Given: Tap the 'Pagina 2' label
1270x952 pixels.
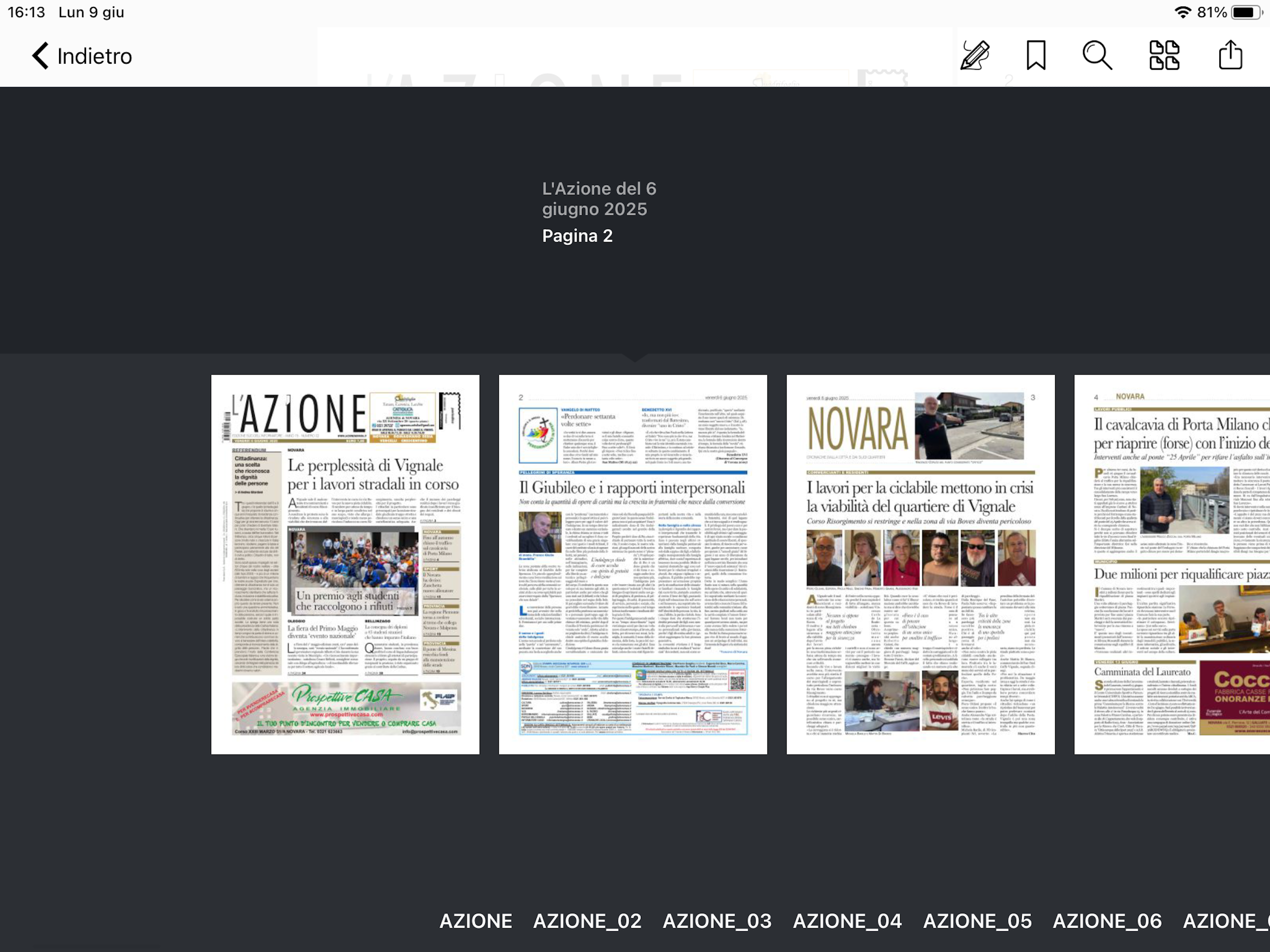Looking at the screenshot, I should (577, 236).
